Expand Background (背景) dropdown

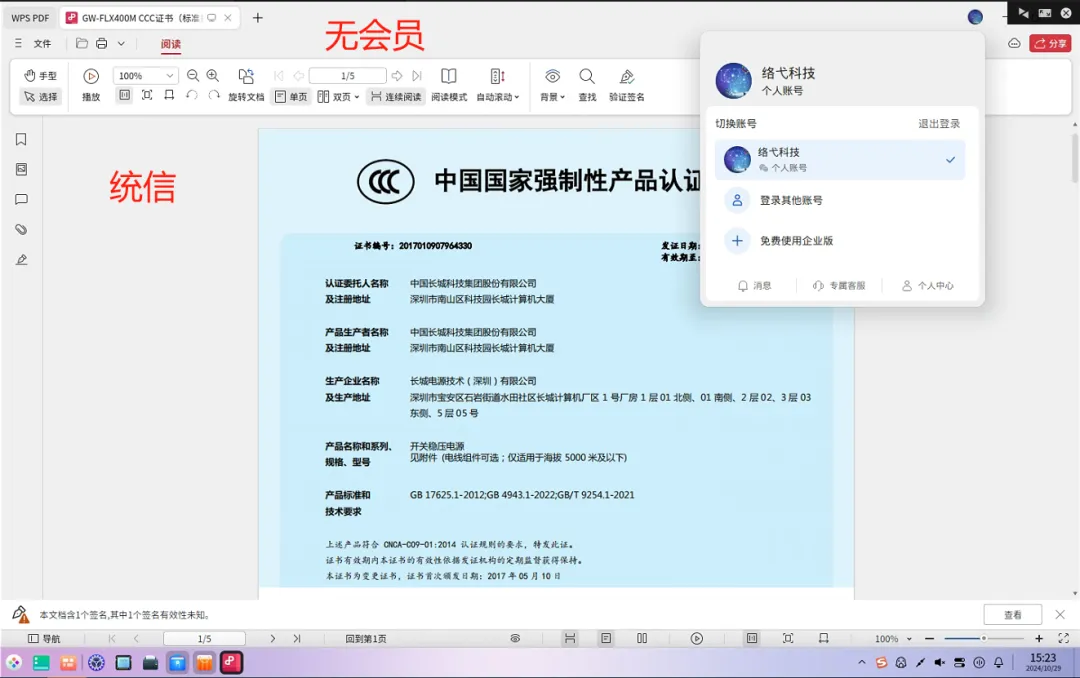coord(563,97)
